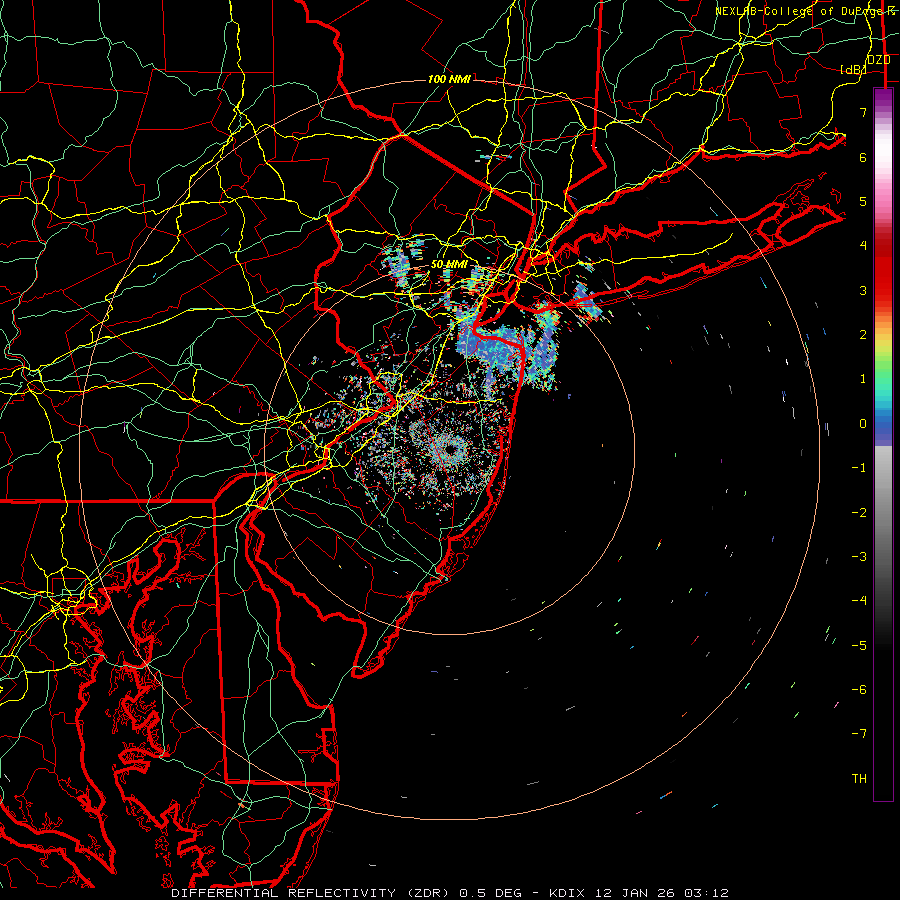Click the "5" value on color scale
This screenshot has width=900, height=900.
(x=863, y=201)
